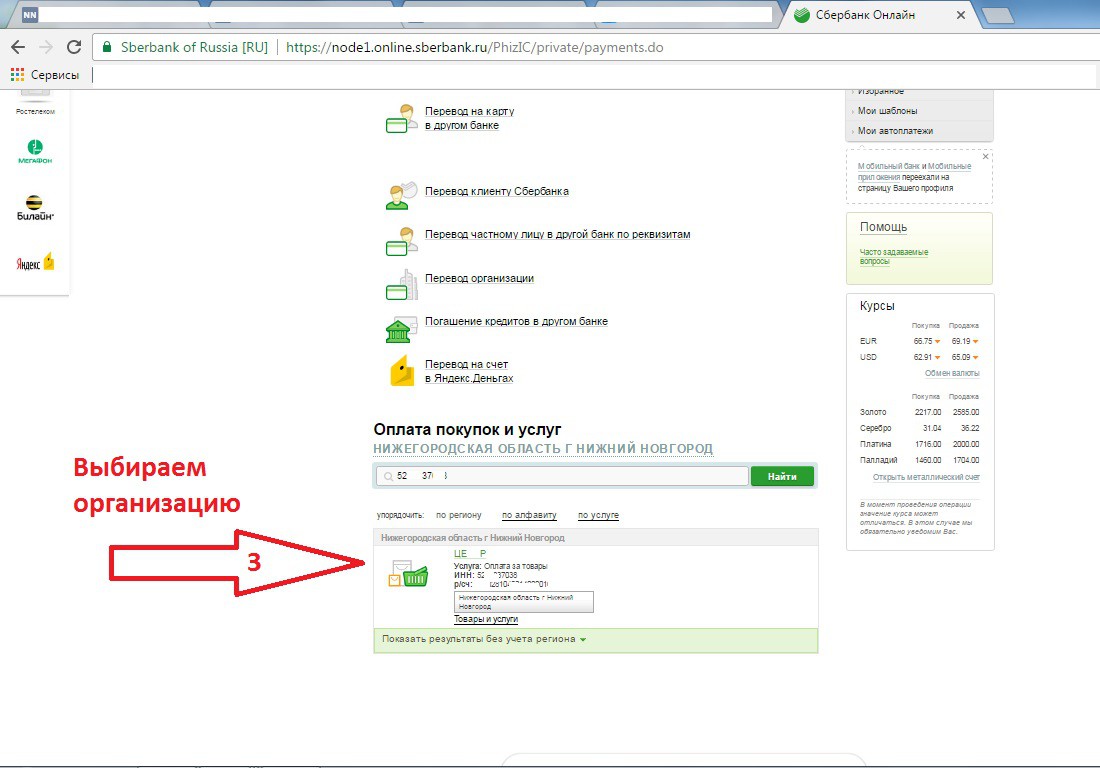Click the browser forward arrow
The width and height of the screenshot is (1100, 768).
pos(46,47)
